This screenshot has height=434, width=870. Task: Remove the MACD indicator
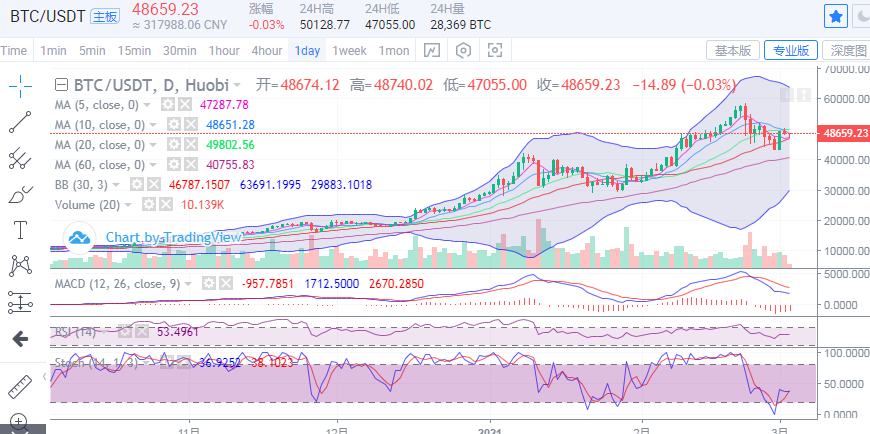click(226, 284)
